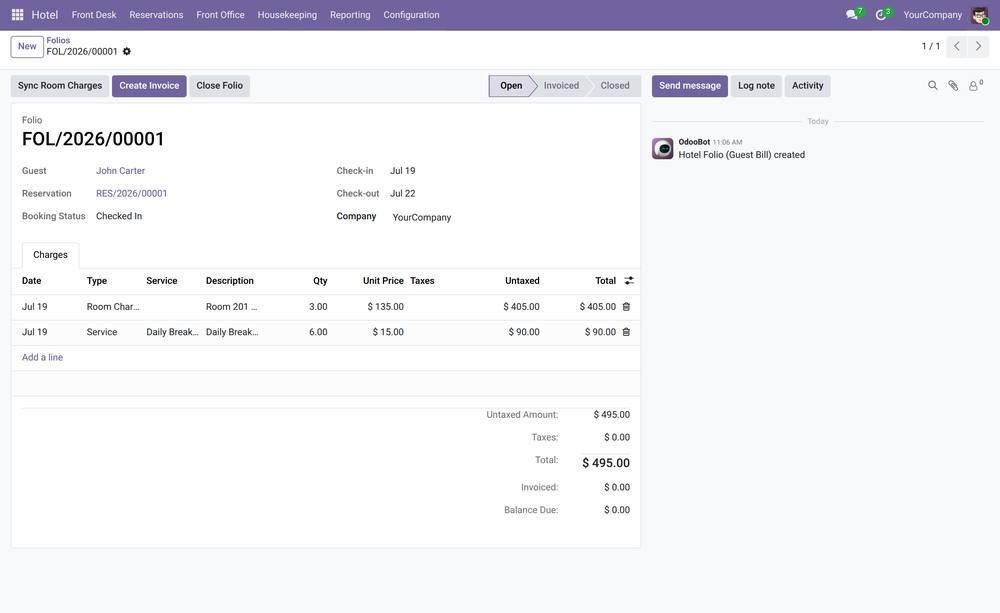Open the Reservations menu

pos(156,15)
